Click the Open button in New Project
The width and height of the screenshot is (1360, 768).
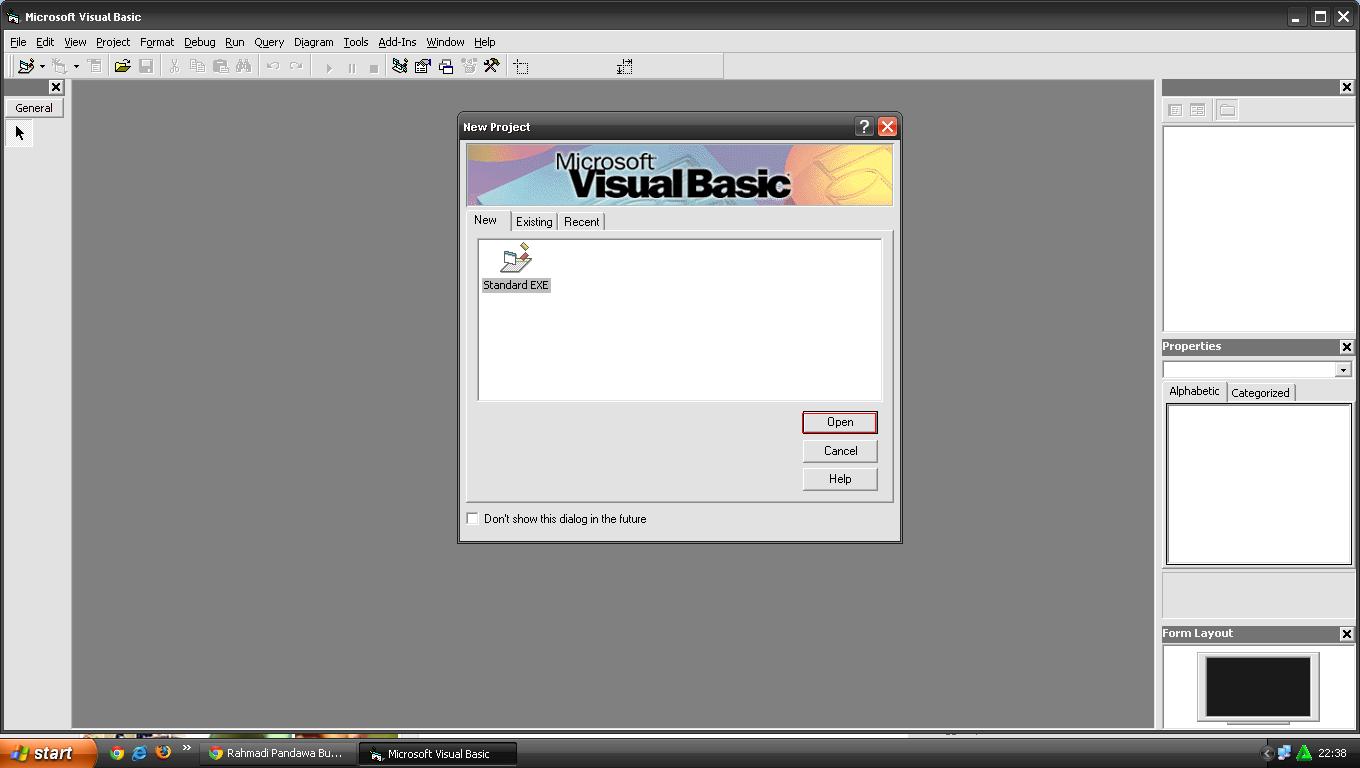tap(839, 421)
